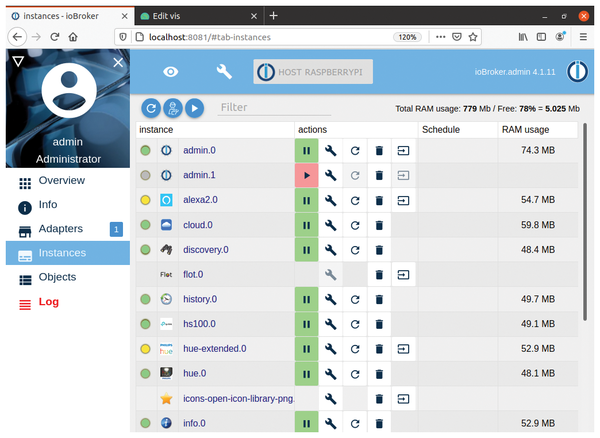
Task: Restart the history.0 instance
Action: (x=355, y=300)
